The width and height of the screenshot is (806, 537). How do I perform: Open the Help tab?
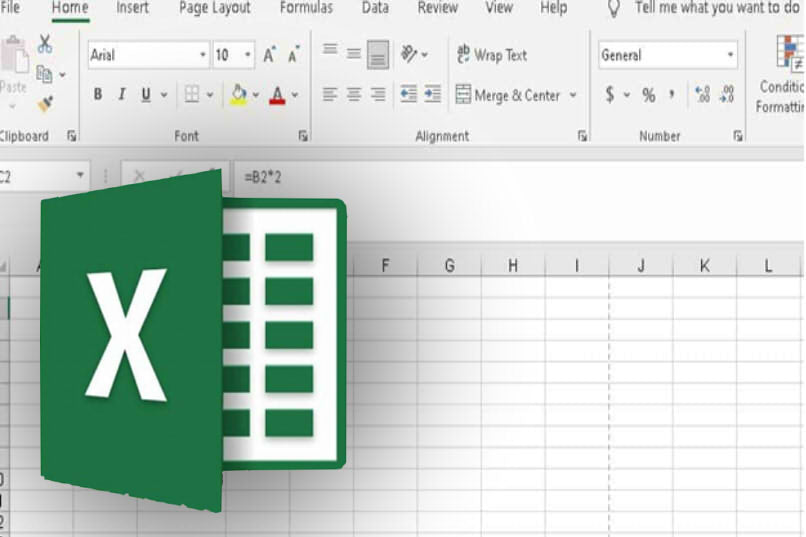[x=554, y=8]
